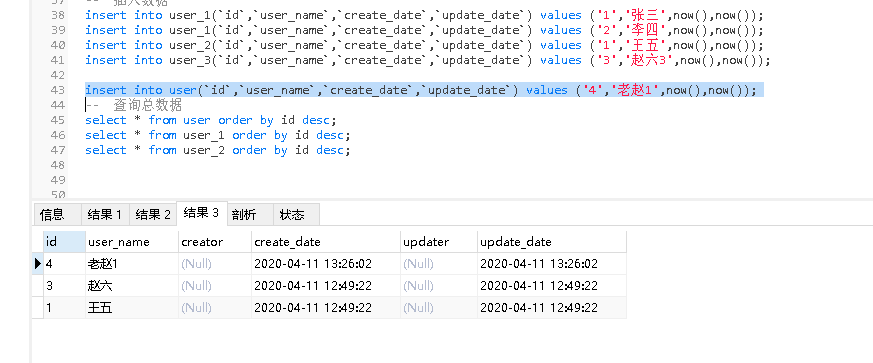Click the 查询总数据 comment line

click(134, 105)
